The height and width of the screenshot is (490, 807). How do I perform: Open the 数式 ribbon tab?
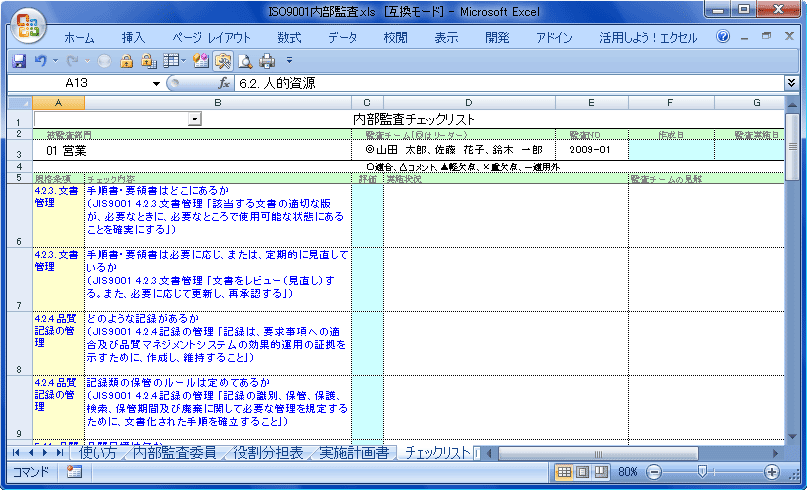(x=289, y=38)
